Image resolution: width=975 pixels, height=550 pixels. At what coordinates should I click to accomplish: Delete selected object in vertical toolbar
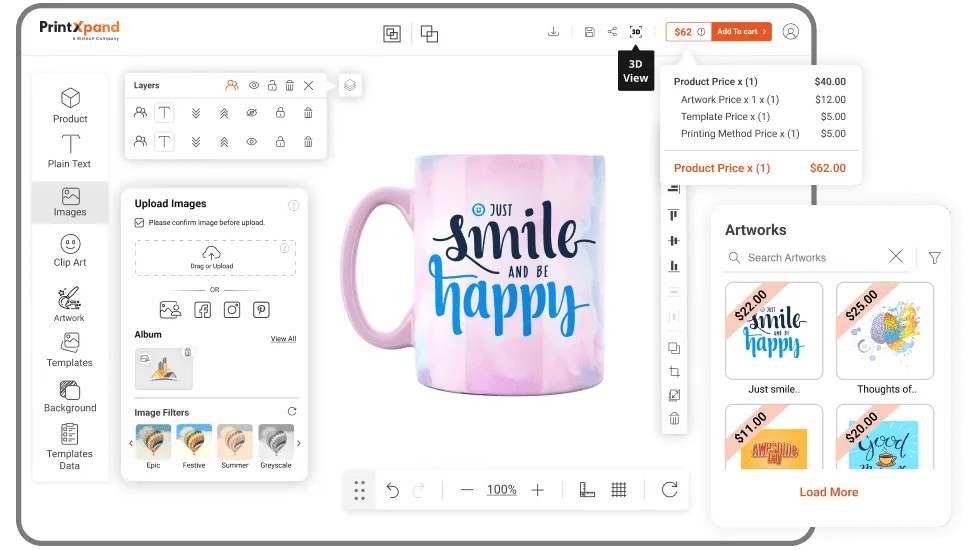[x=674, y=418]
